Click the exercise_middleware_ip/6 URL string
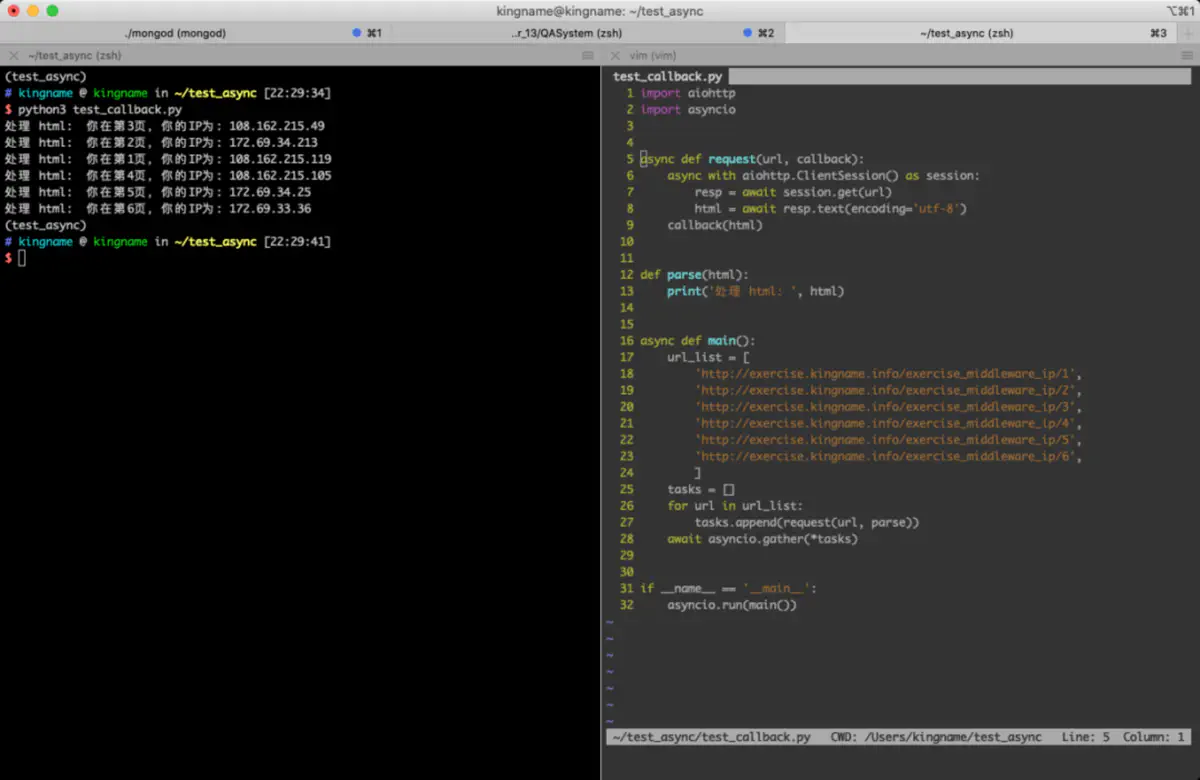Screen dimensions: 1200x780 (x=887, y=456)
